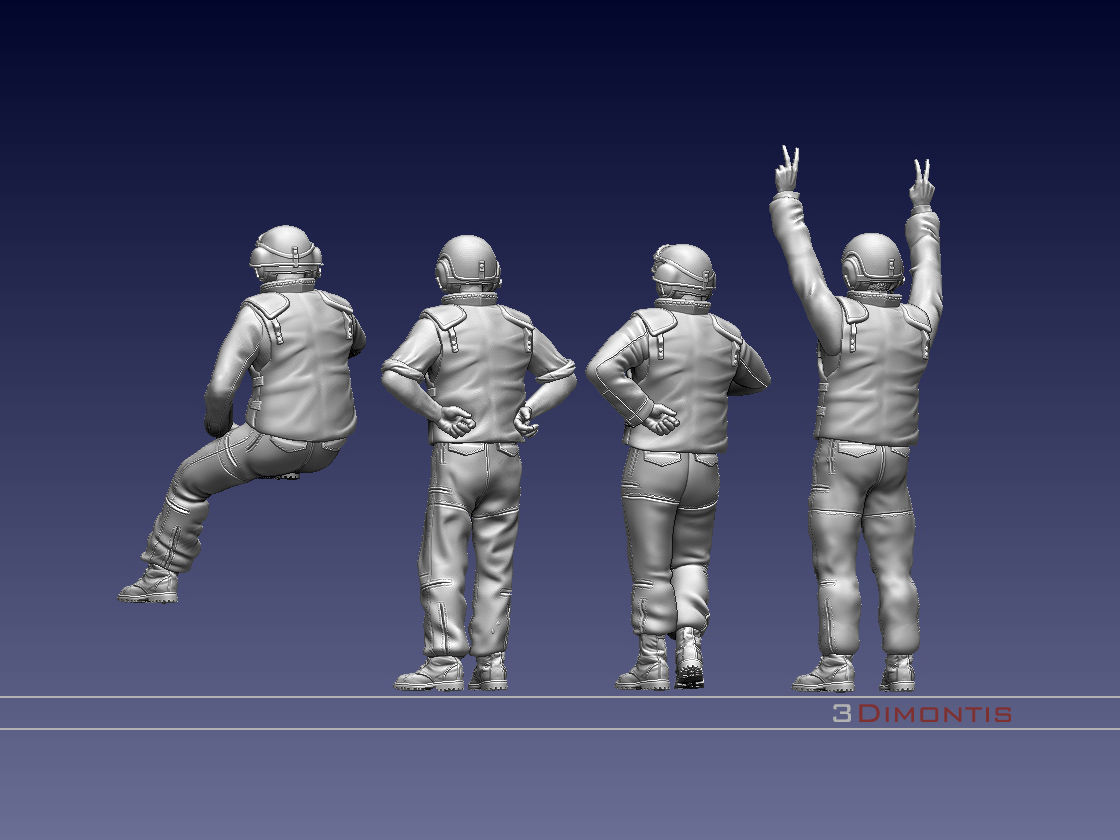1120x840 pixels.
Task: Click the 3Dimontis brand text
Action: click(922, 714)
